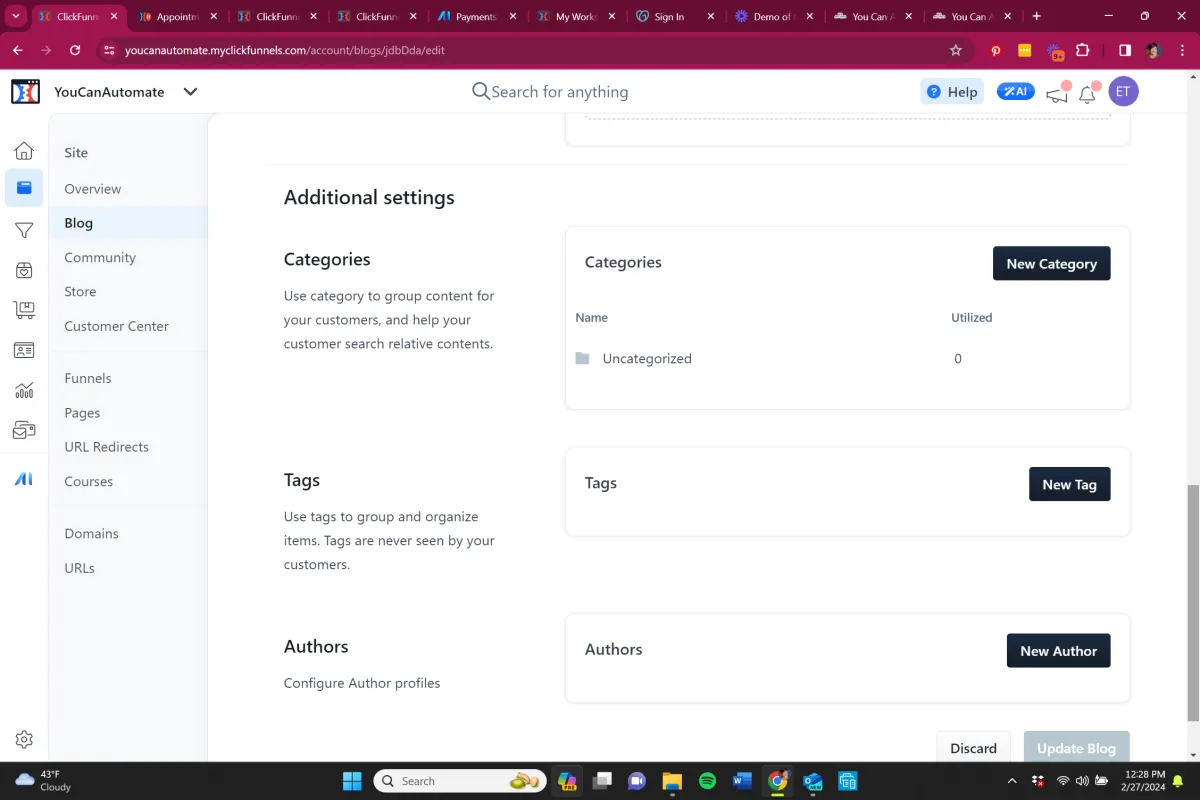Open the contacts card icon in left rail

point(24,350)
